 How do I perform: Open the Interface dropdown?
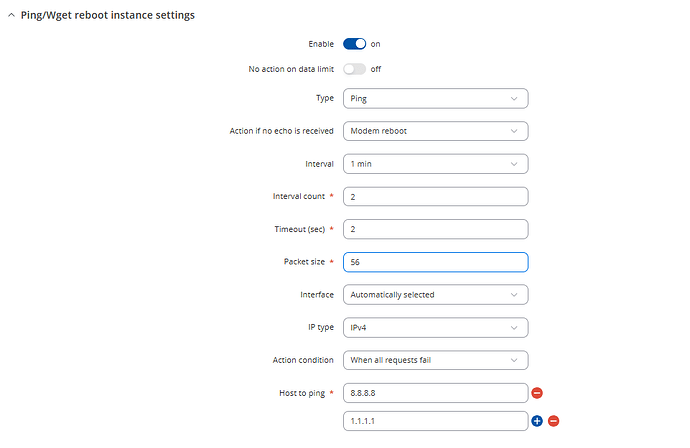pyautogui.click(x=435, y=295)
